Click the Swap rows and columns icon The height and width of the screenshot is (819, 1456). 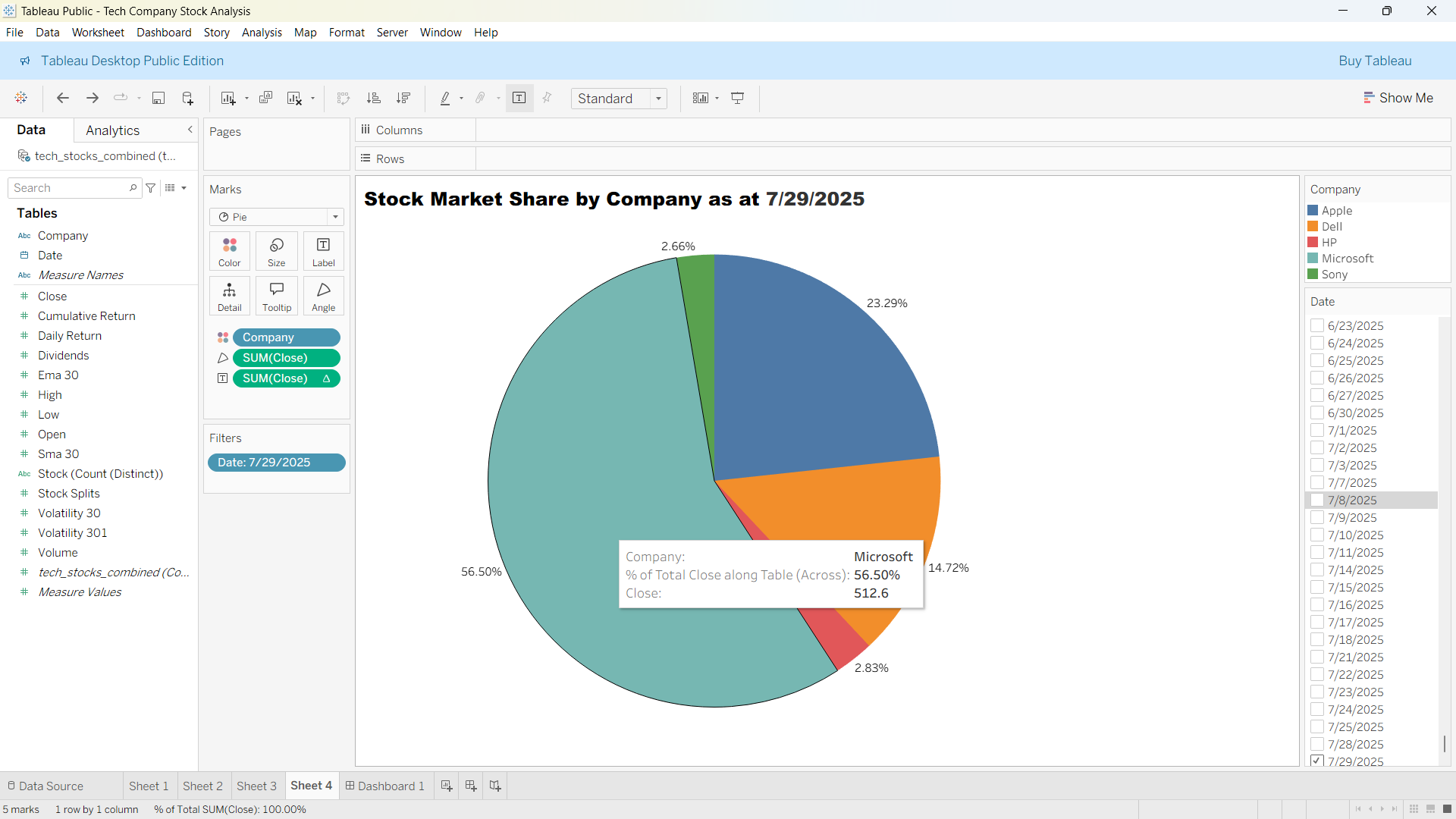click(x=344, y=98)
